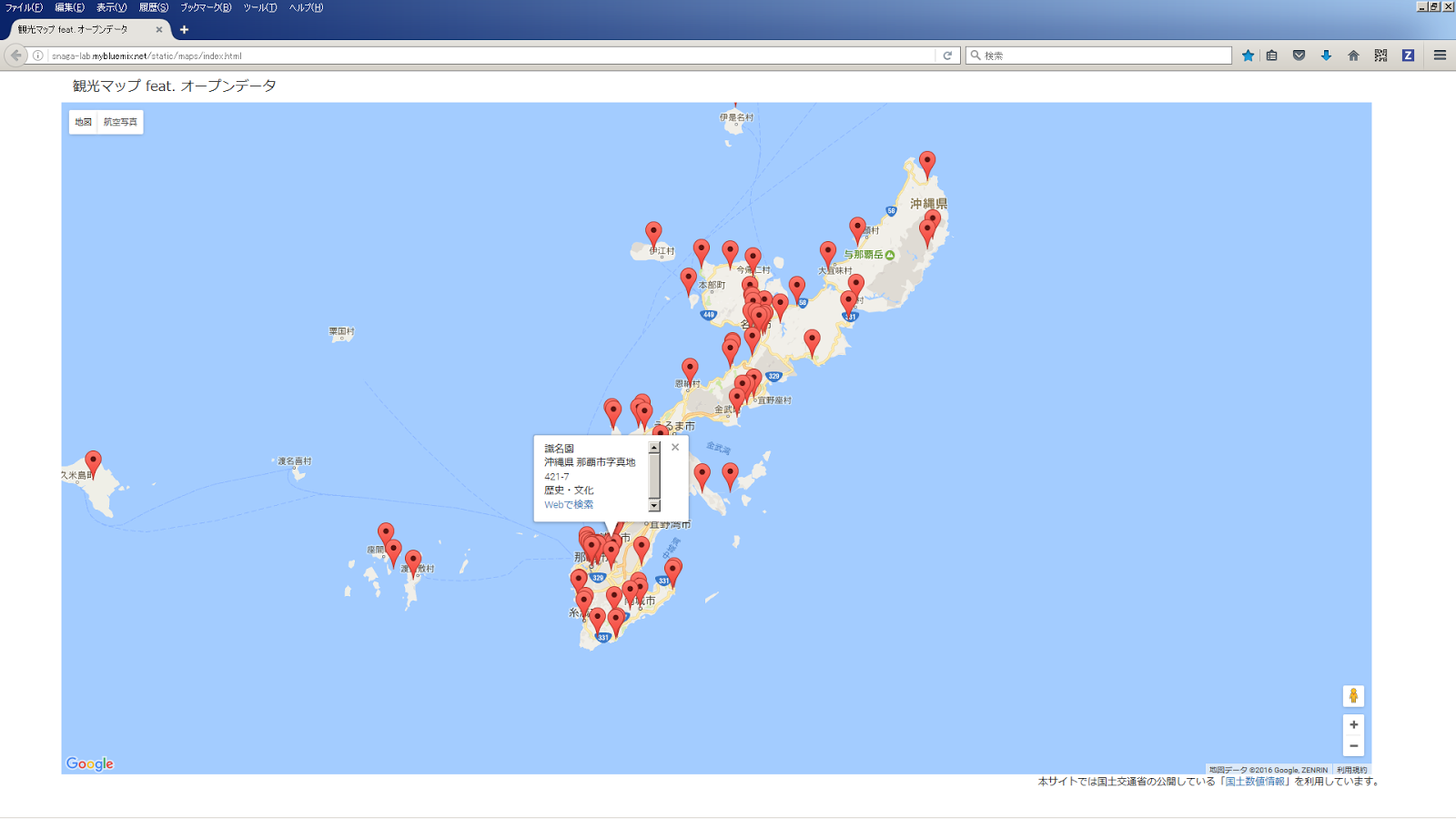Switch map to 航空写真 satellite view
Image resolution: width=1456 pixels, height=819 pixels.
pos(120,122)
